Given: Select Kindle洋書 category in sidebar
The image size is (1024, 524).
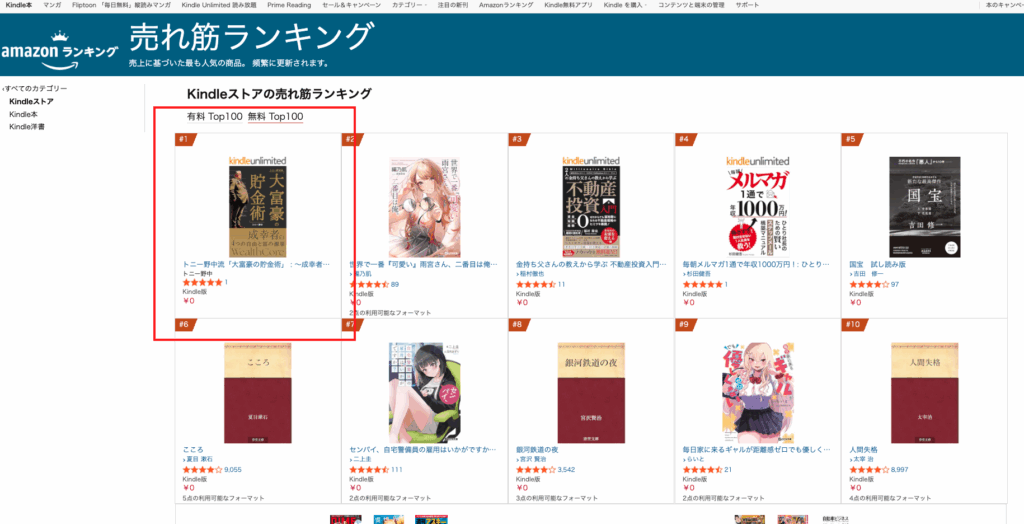Looking at the screenshot, I should (x=27, y=127).
